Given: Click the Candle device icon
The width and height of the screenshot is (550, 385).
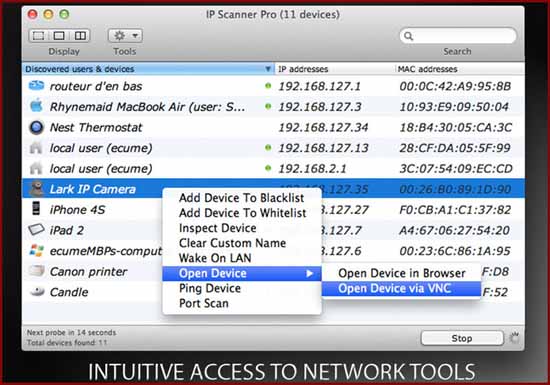Looking at the screenshot, I should point(37,291).
